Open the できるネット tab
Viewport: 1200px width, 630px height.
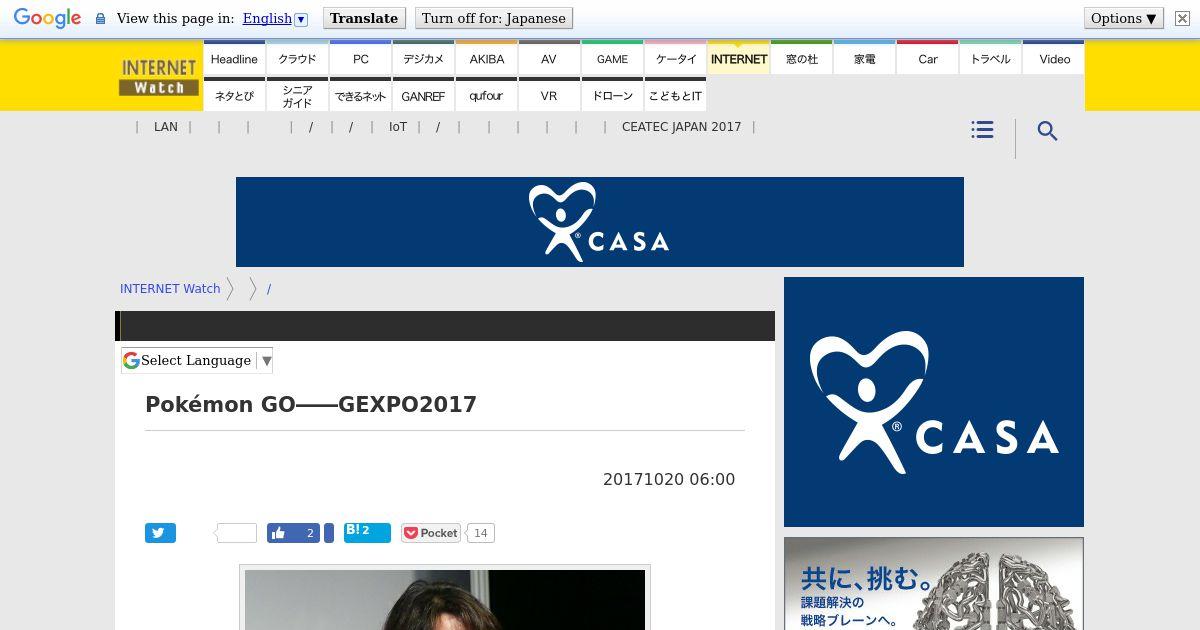click(x=360, y=95)
